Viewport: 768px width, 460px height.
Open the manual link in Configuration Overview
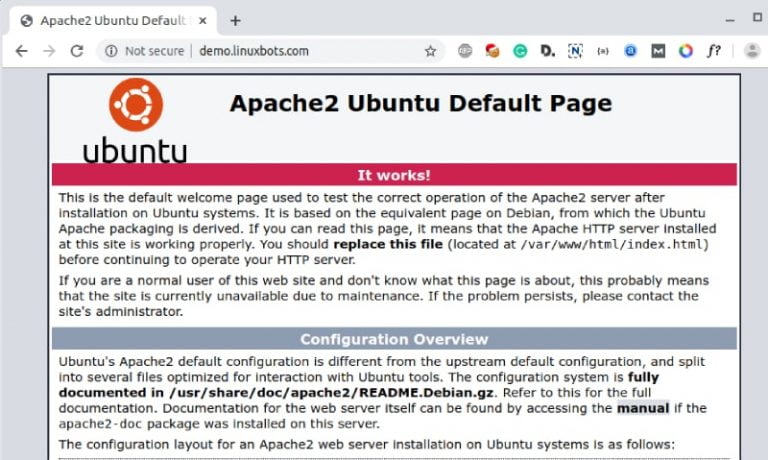[643, 408]
